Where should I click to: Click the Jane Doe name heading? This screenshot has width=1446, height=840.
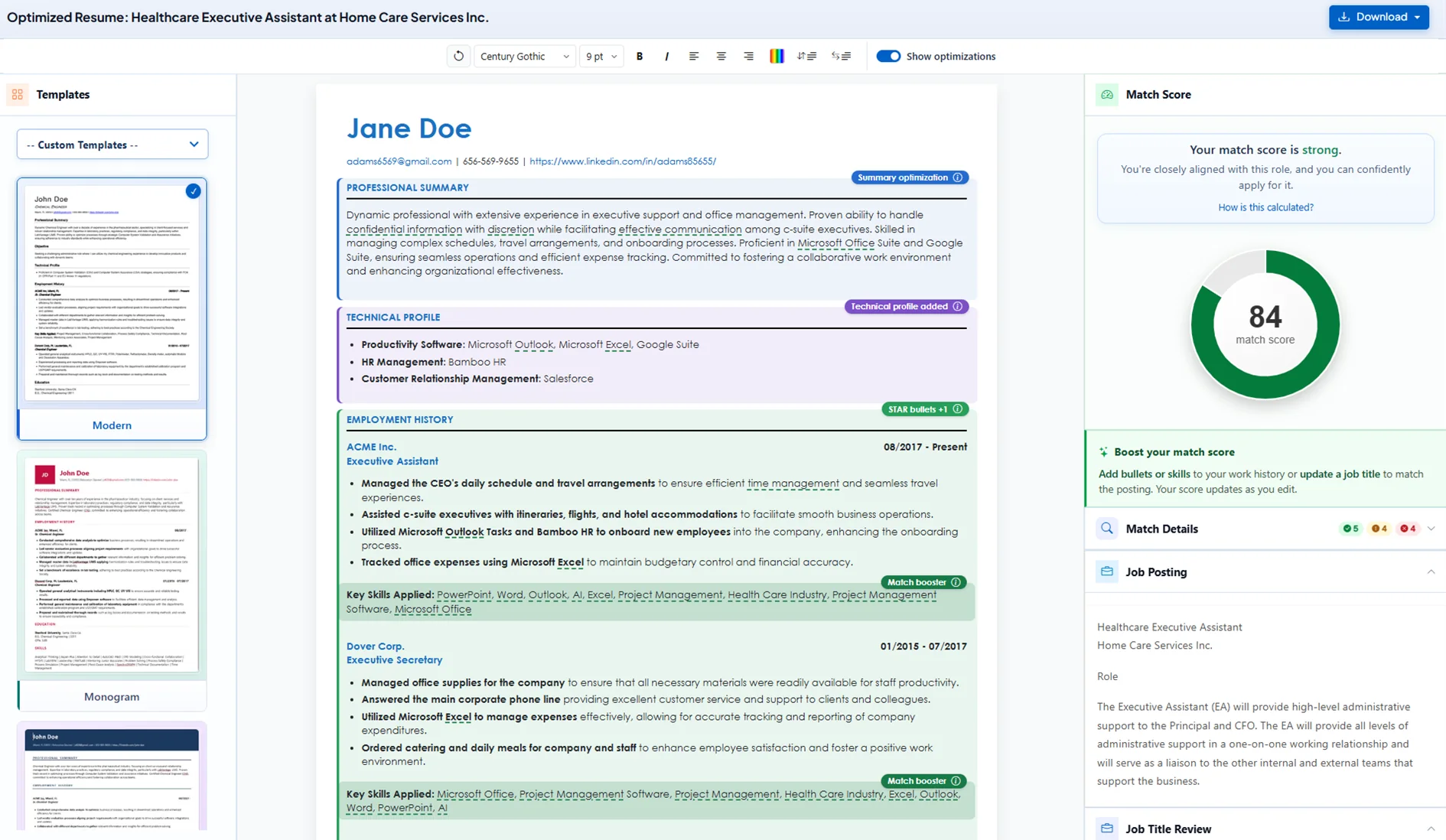coord(409,128)
